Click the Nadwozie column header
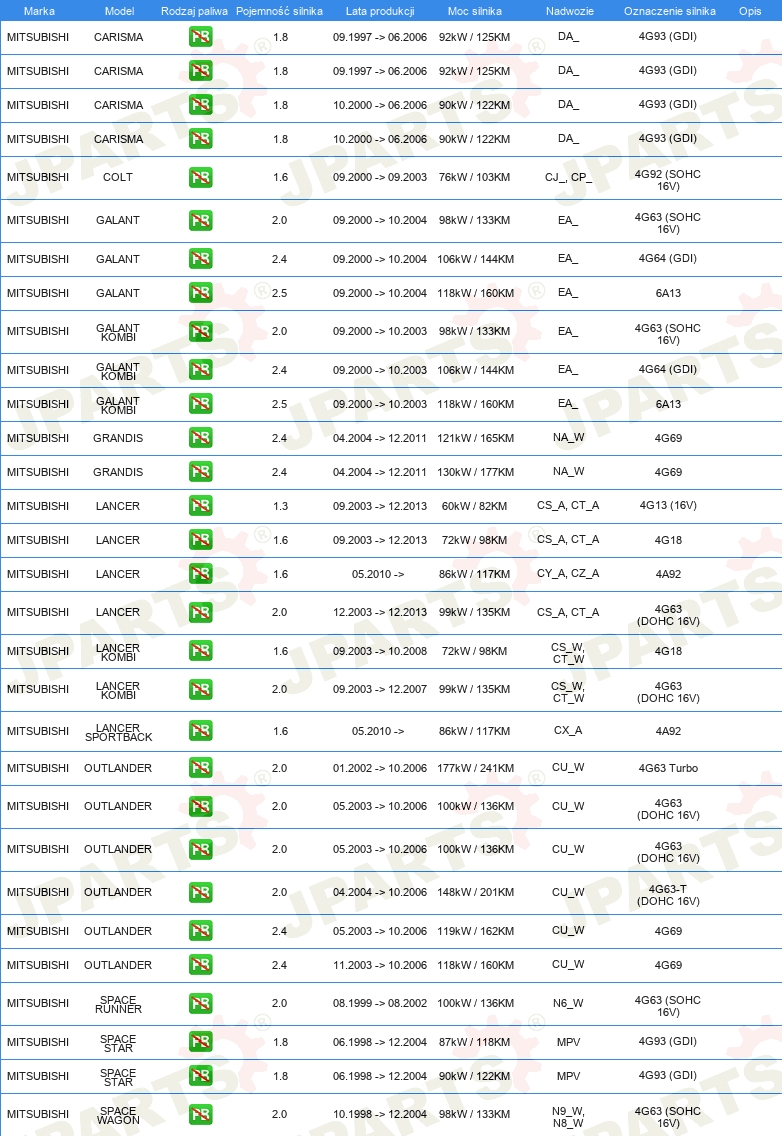 pos(570,11)
